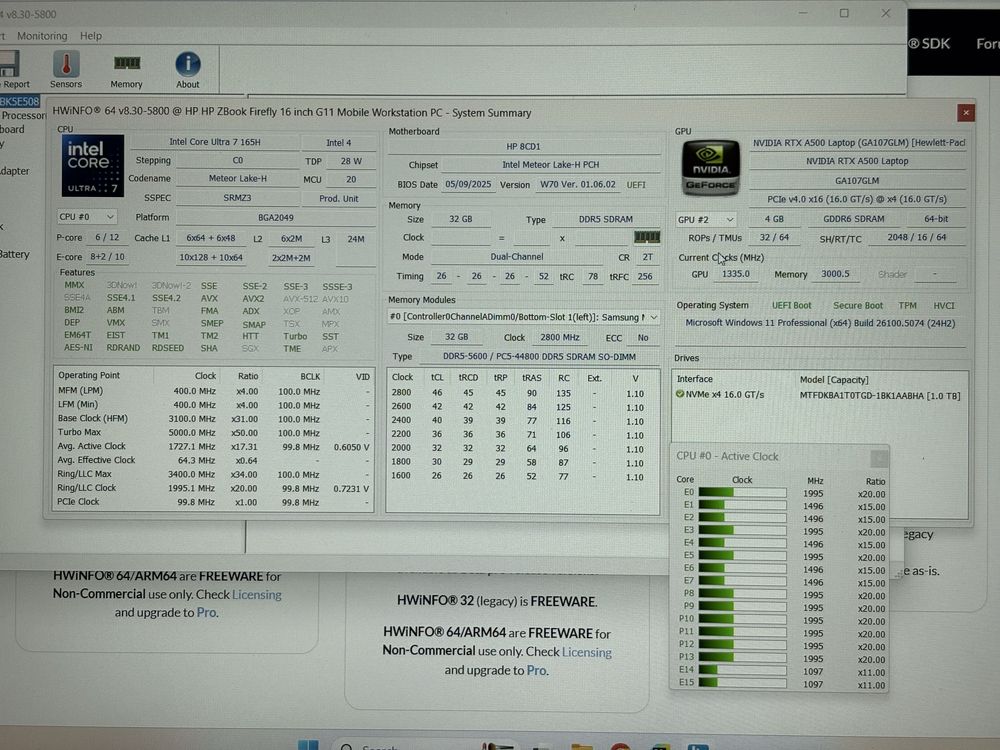Click the HVCI indicator
Viewport: 1000px width, 750px height.
pyautogui.click(x=944, y=305)
